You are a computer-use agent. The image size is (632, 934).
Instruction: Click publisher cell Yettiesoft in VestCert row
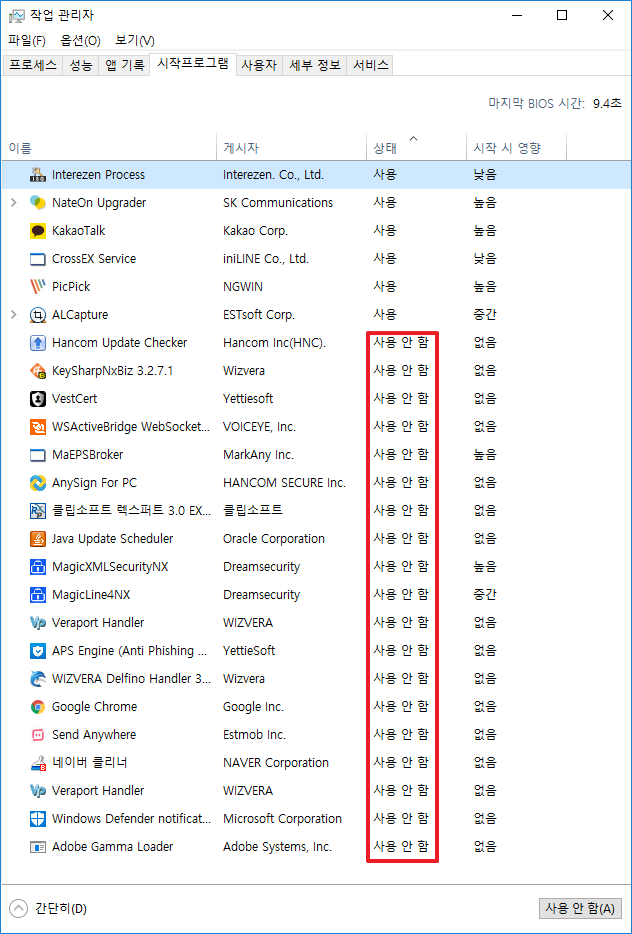[x=248, y=399]
